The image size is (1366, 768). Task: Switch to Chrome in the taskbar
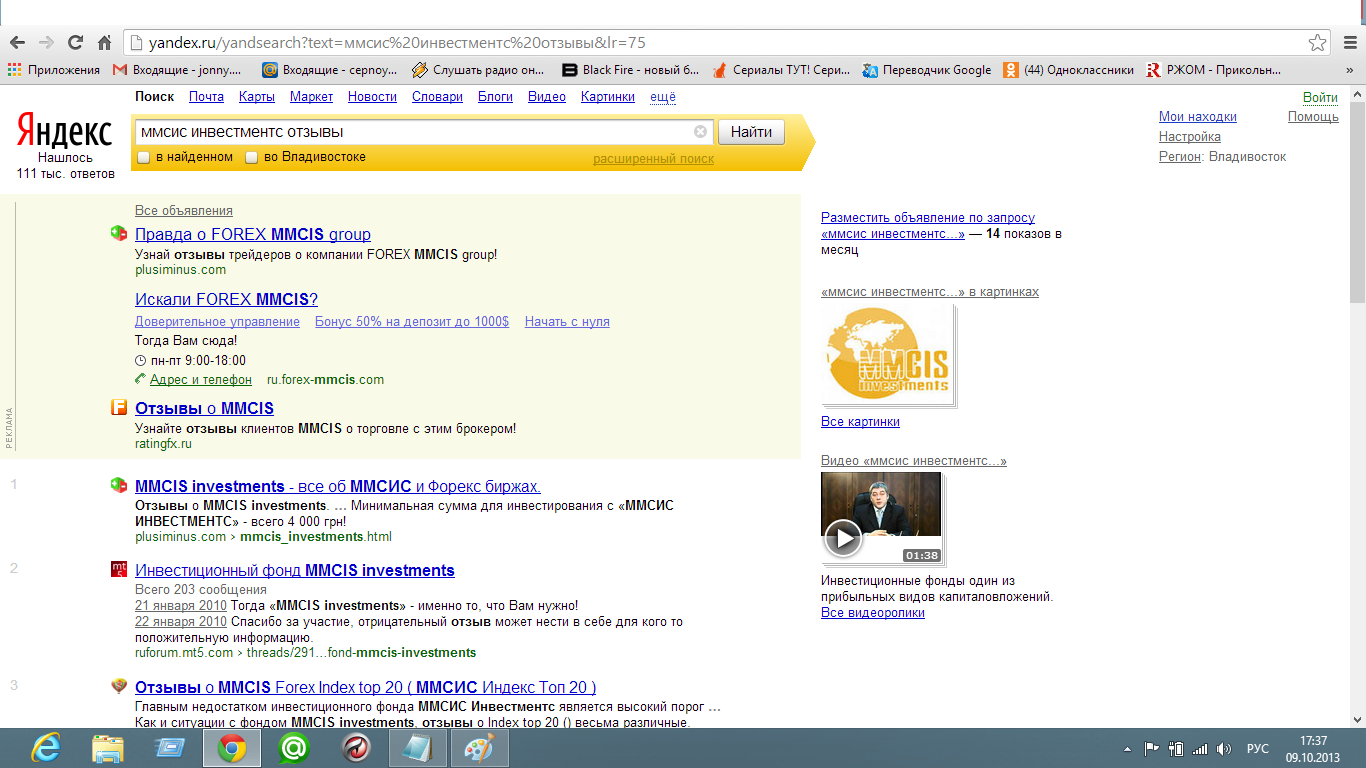pyautogui.click(x=232, y=748)
